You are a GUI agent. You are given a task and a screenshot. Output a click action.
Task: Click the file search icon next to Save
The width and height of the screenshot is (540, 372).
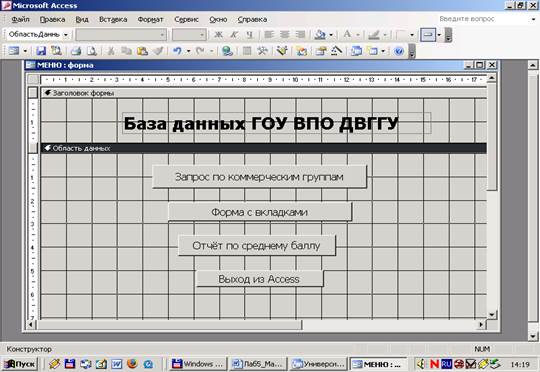(56, 51)
